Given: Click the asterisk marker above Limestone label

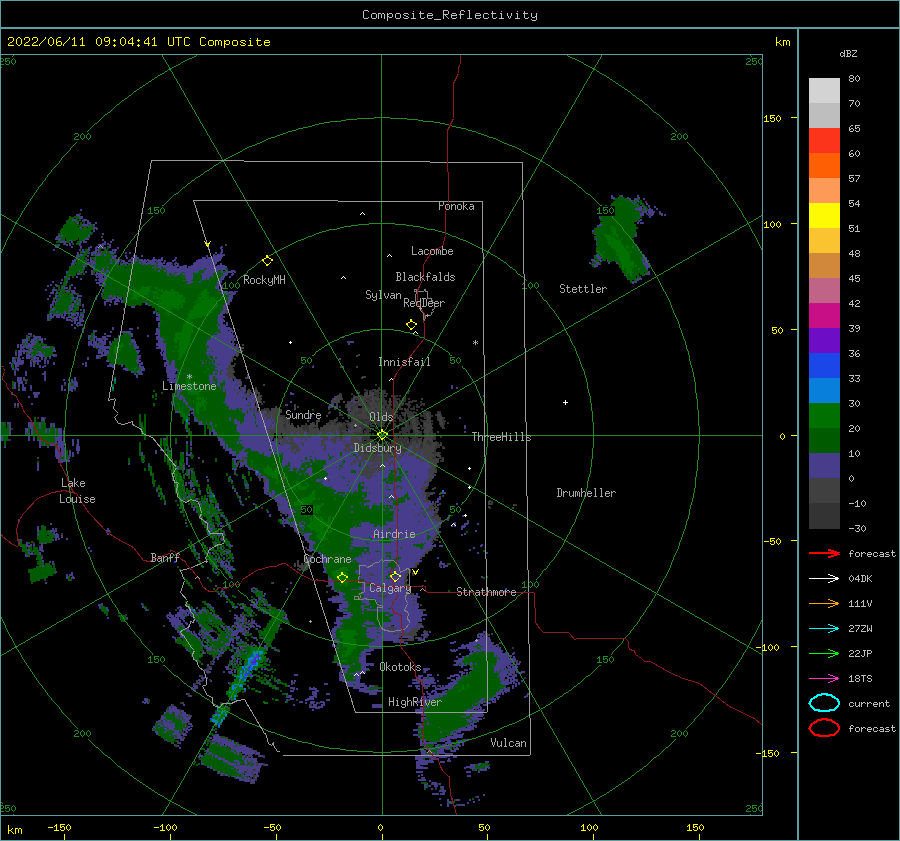Looking at the screenshot, I should click(189, 377).
